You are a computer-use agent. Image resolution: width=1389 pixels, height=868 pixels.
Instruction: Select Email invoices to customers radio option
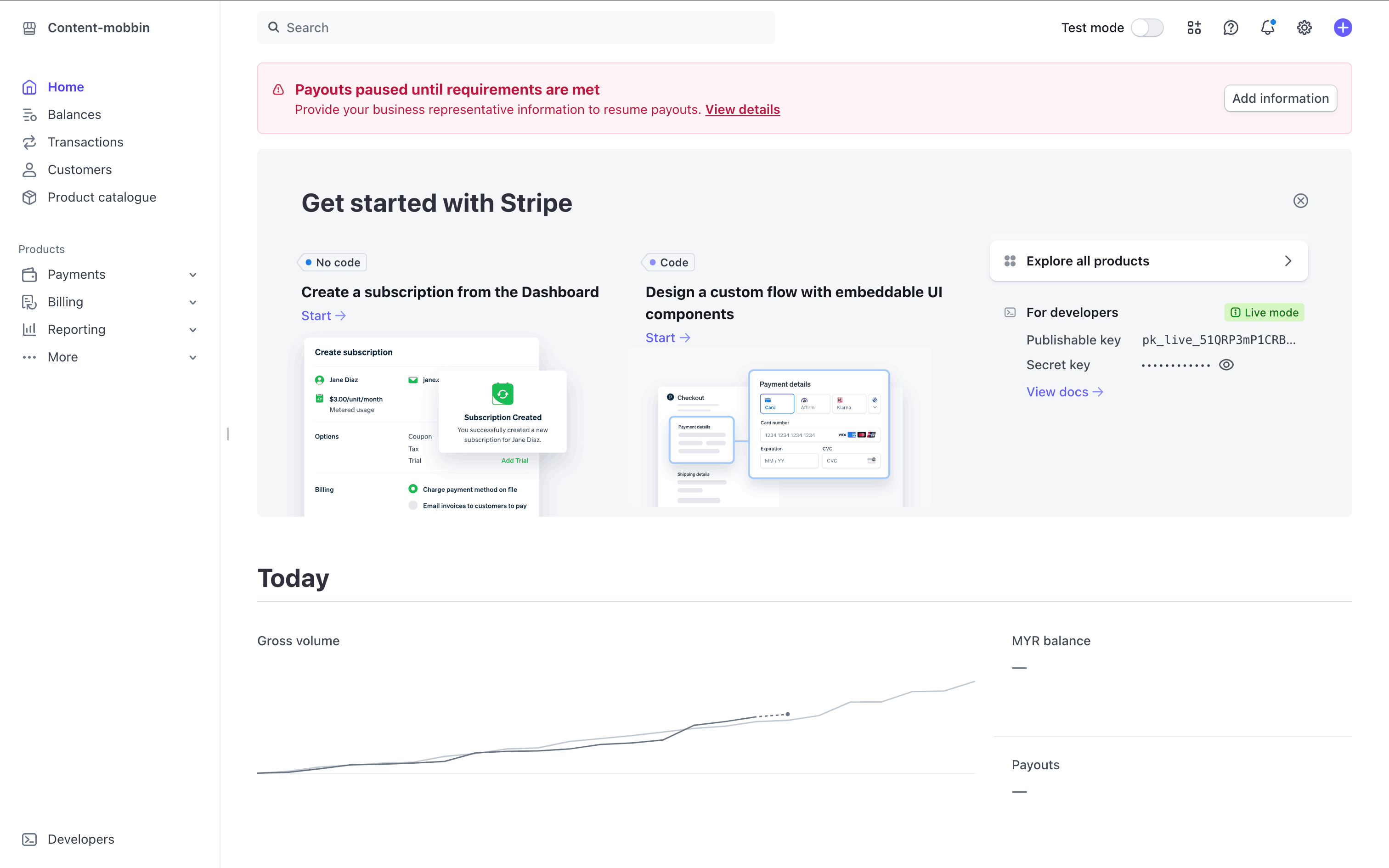tap(412, 506)
